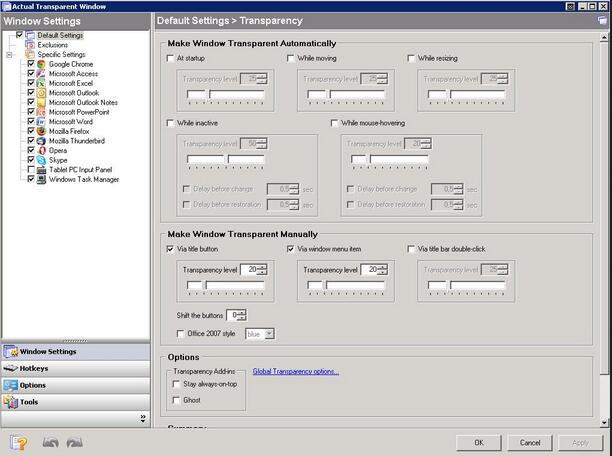This screenshot has height=456, width=612.
Task: Click the Windows Task Manager icon
Action: coord(41,179)
